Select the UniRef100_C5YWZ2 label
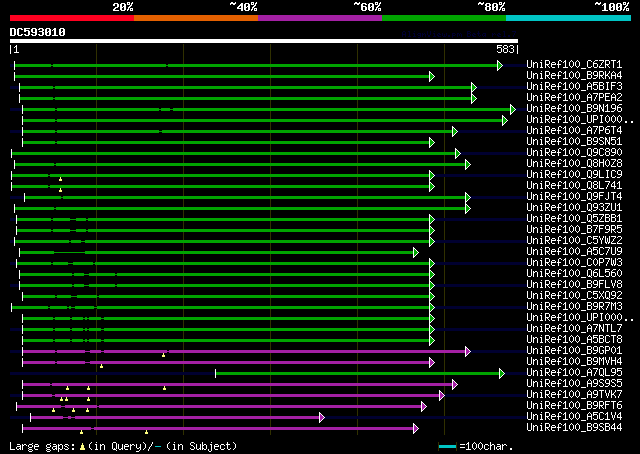This screenshot has height=454, width=640. point(574,241)
